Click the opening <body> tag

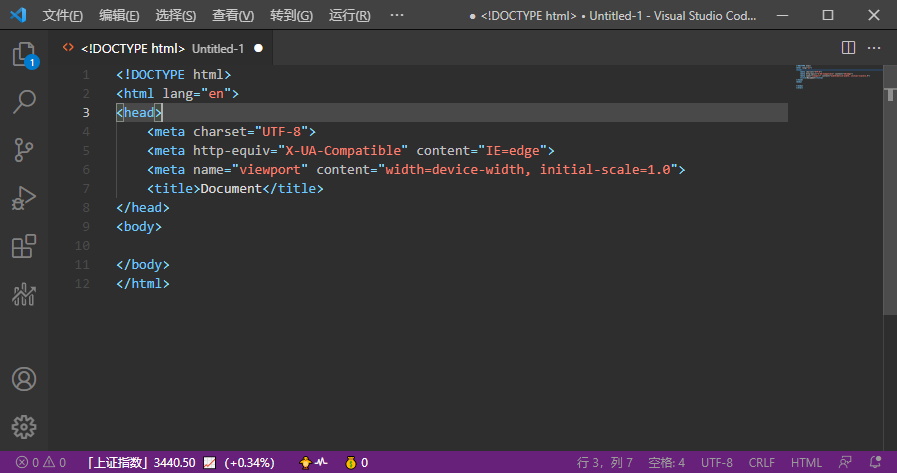[x=139, y=226]
